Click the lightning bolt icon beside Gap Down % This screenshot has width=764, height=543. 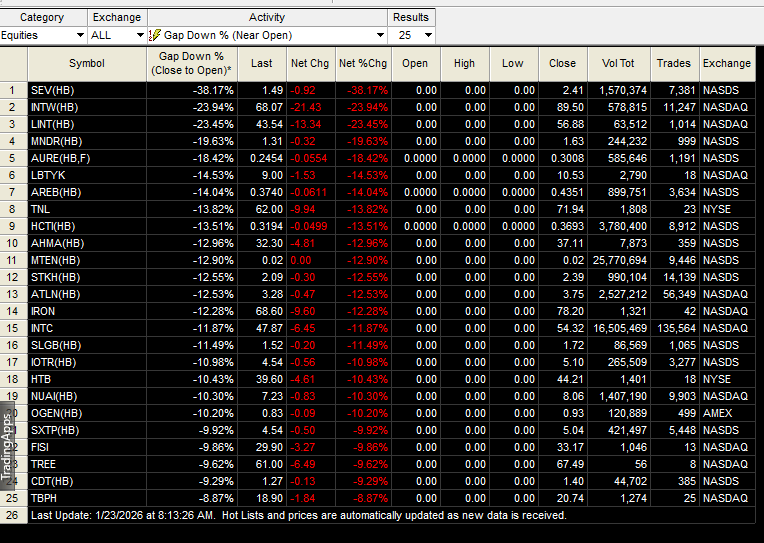154,35
